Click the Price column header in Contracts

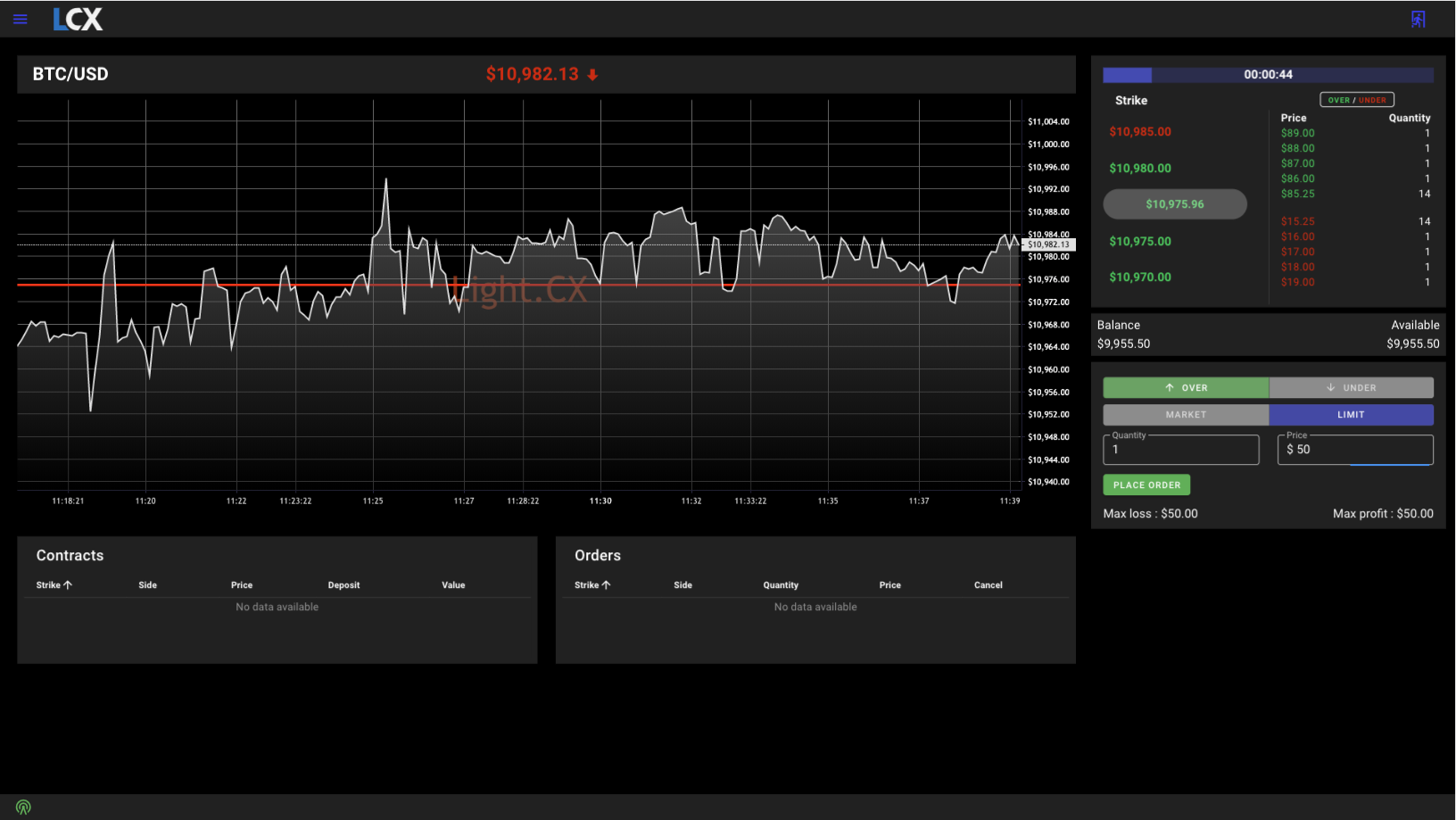242,585
